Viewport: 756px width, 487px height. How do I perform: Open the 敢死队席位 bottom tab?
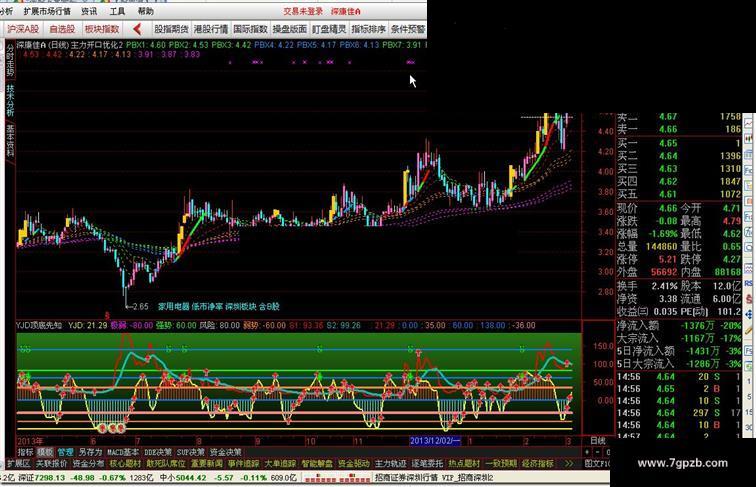click(166, 464)
